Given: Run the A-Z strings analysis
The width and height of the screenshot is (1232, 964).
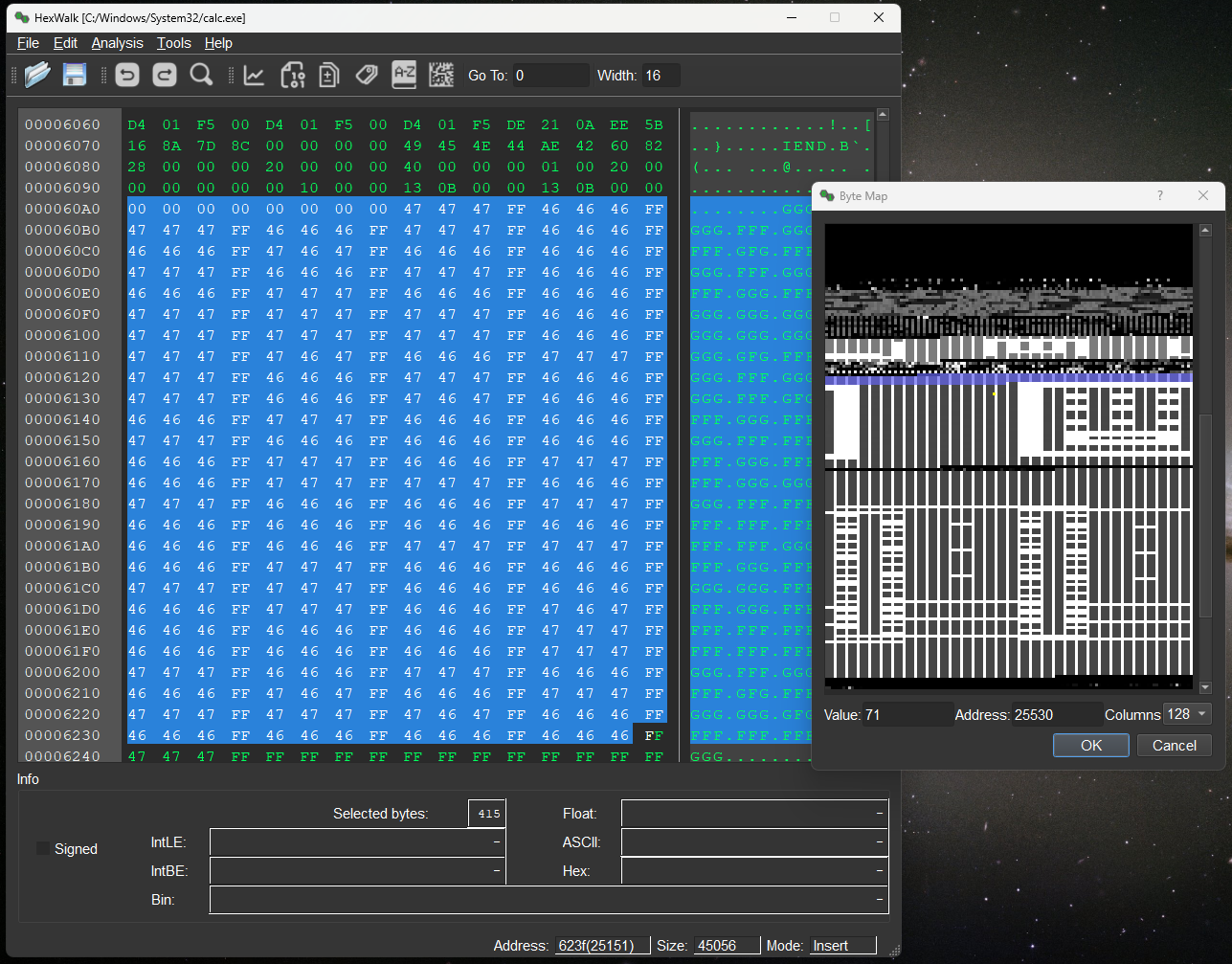Looking at the screenshot, I should [404, 75].
